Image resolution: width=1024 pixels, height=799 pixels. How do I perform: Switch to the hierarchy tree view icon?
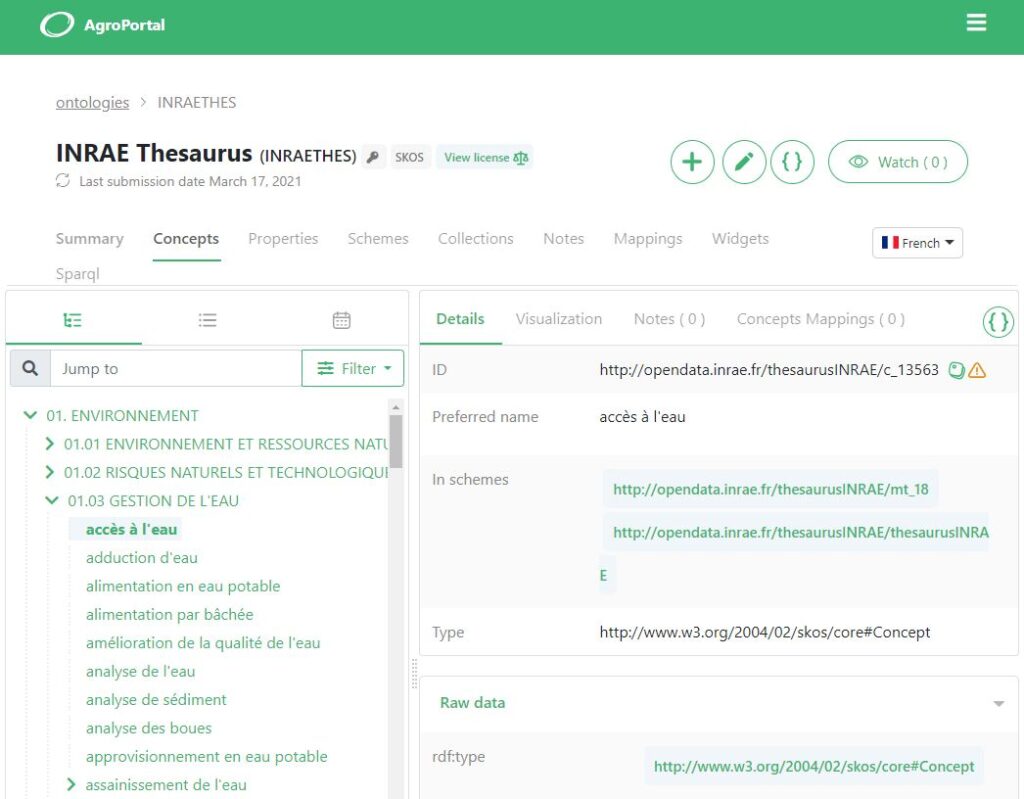(73, 320)
